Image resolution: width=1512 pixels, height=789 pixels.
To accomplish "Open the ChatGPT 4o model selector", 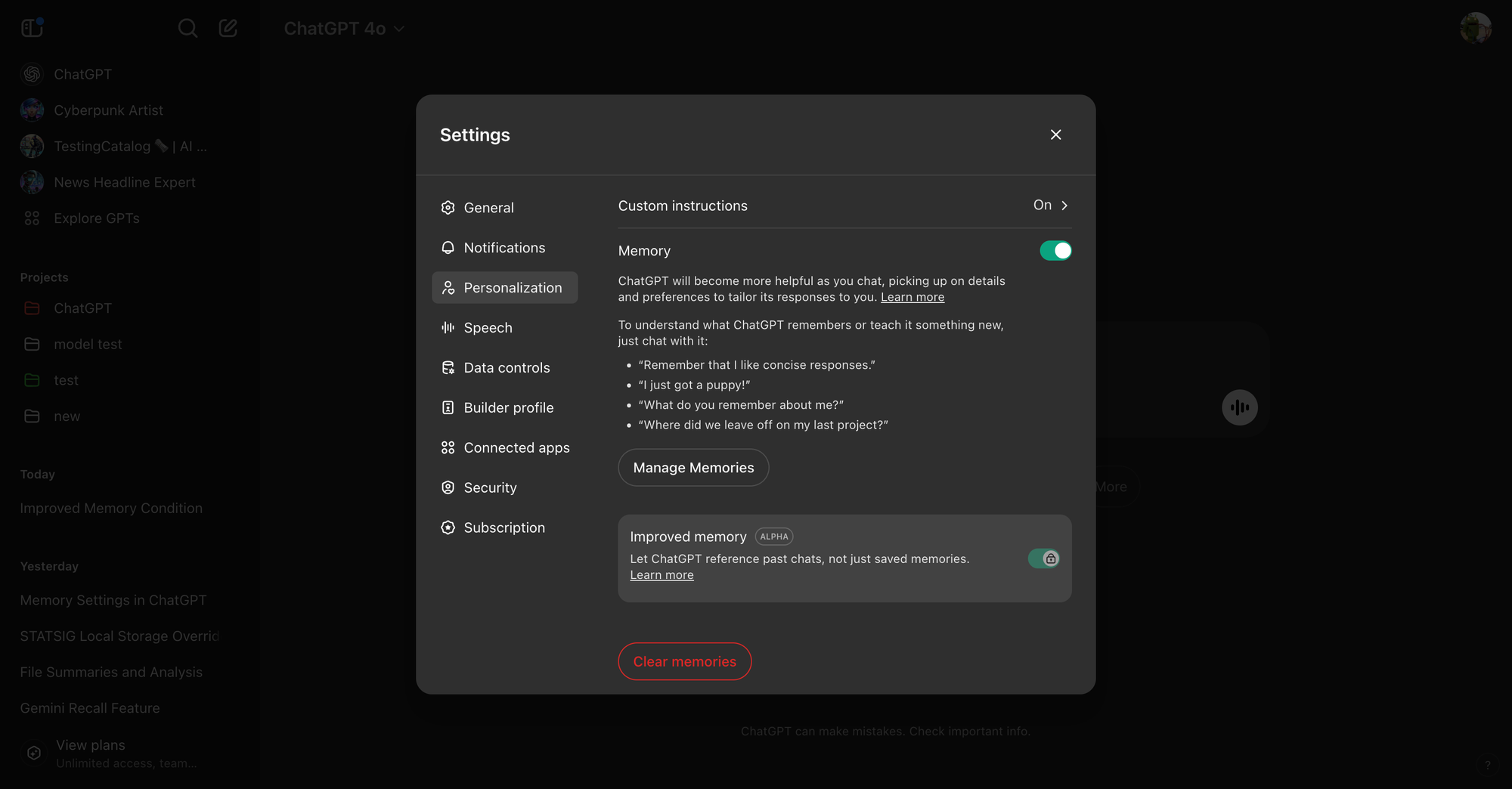I will (x=343, y=28).
